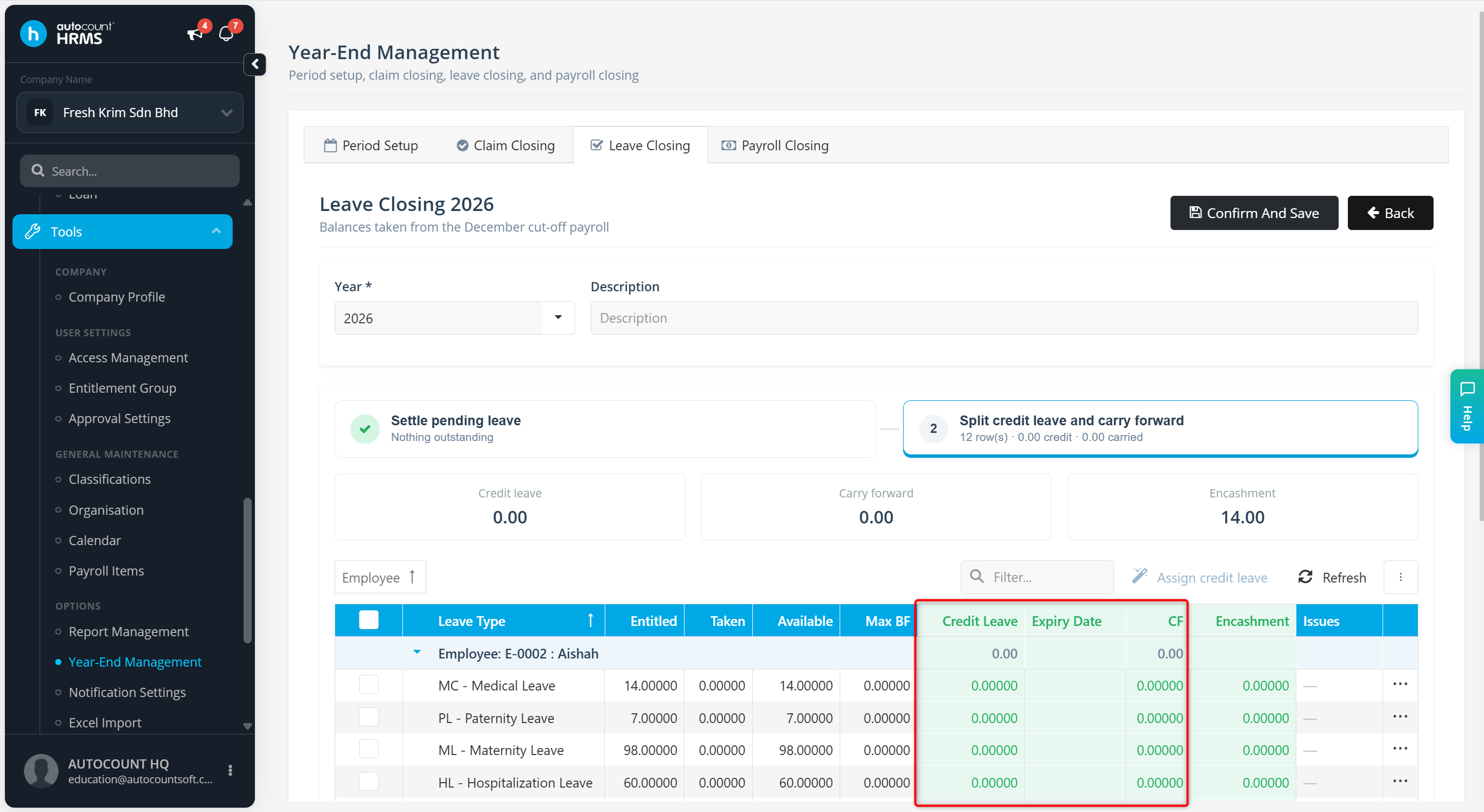Open the notifications bell icon

click(226, 34)
